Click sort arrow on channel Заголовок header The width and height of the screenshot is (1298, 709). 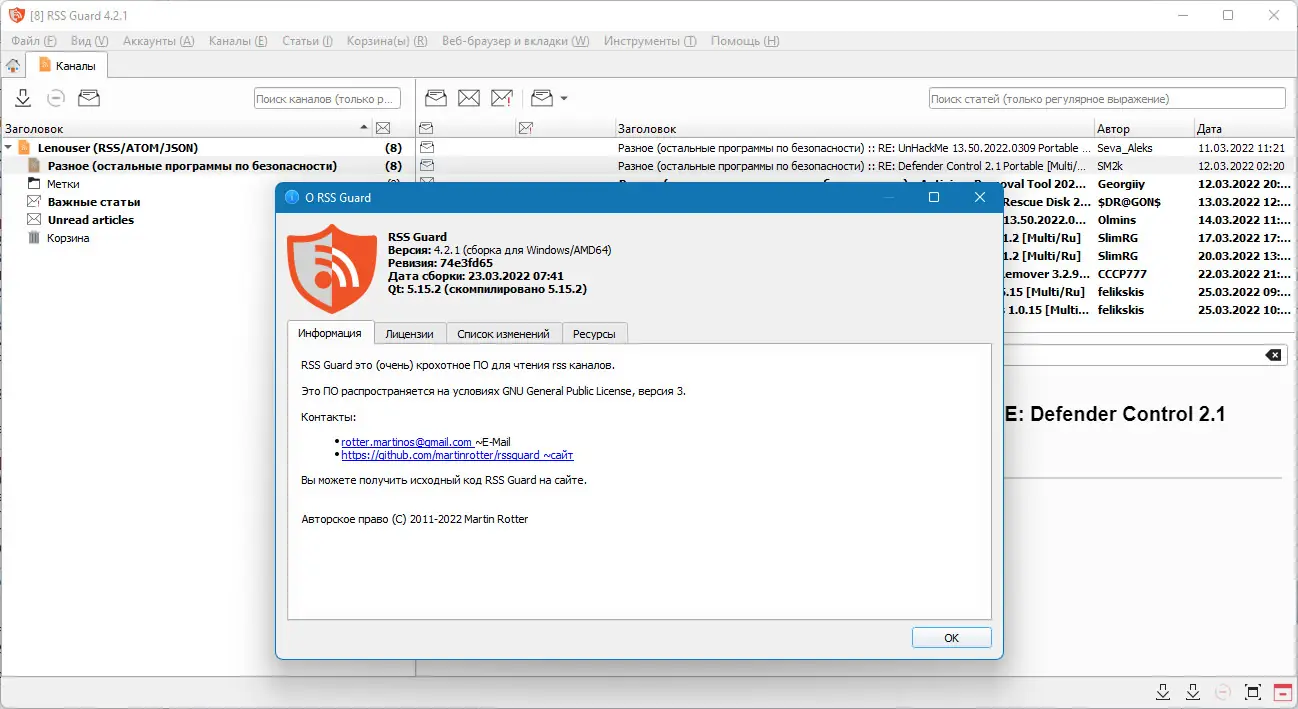(364, 129)
